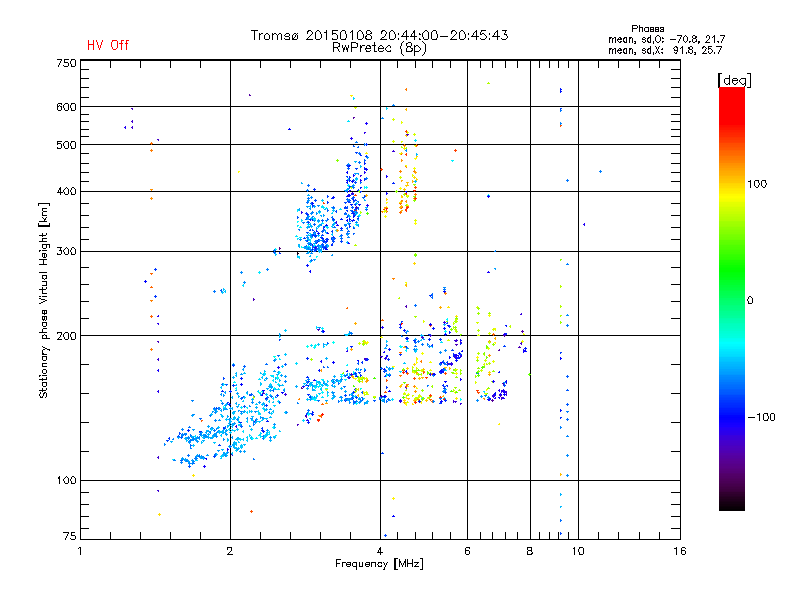Select the 'Tromsø 20150108 20:44:00-20:45:43' title

click(x=379, y=35)
